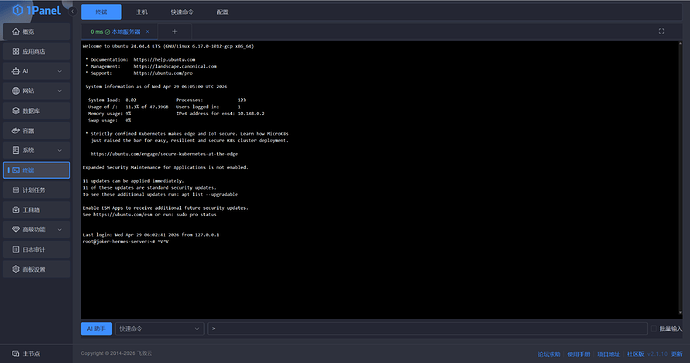Image resolution: width=690 pixels, height=363 pixels.
Task: Open 日志审计 in the sidebar
Action: click(x=37, y=249)
